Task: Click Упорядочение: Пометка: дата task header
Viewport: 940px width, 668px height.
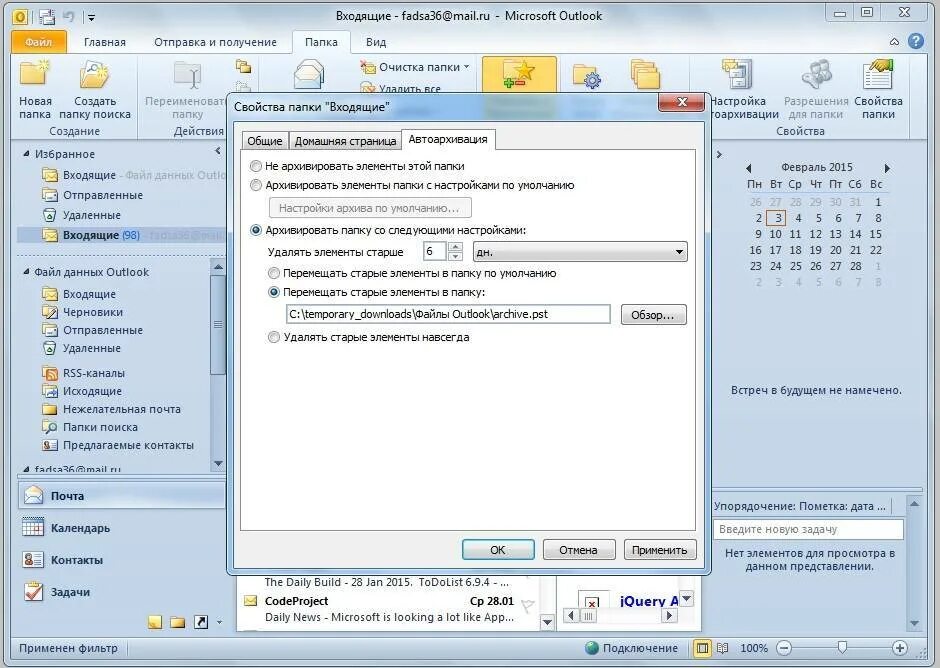Action: (x=800, y=506)
